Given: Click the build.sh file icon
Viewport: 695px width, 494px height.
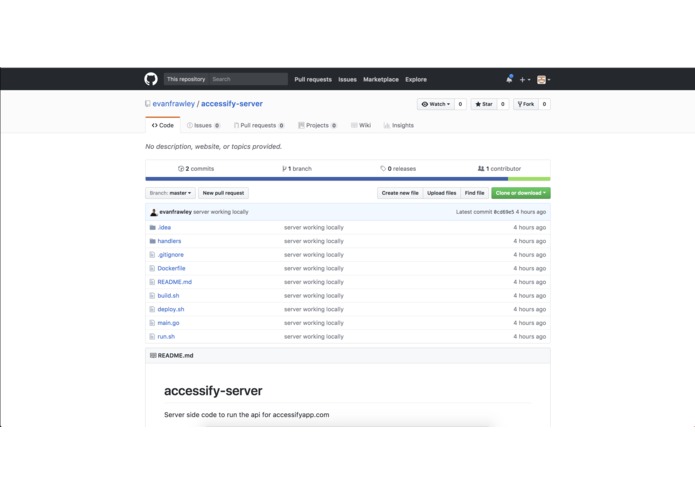Looking at the screenshot, I should tap(152, 296).
